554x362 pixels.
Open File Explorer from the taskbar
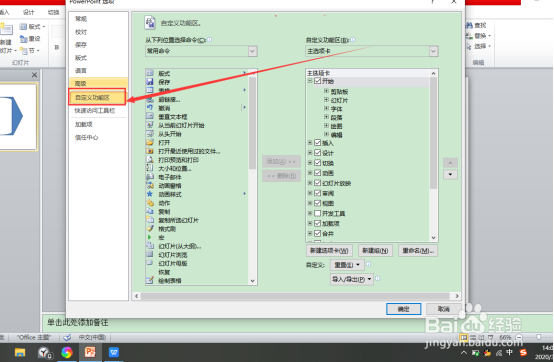(20, 352)
